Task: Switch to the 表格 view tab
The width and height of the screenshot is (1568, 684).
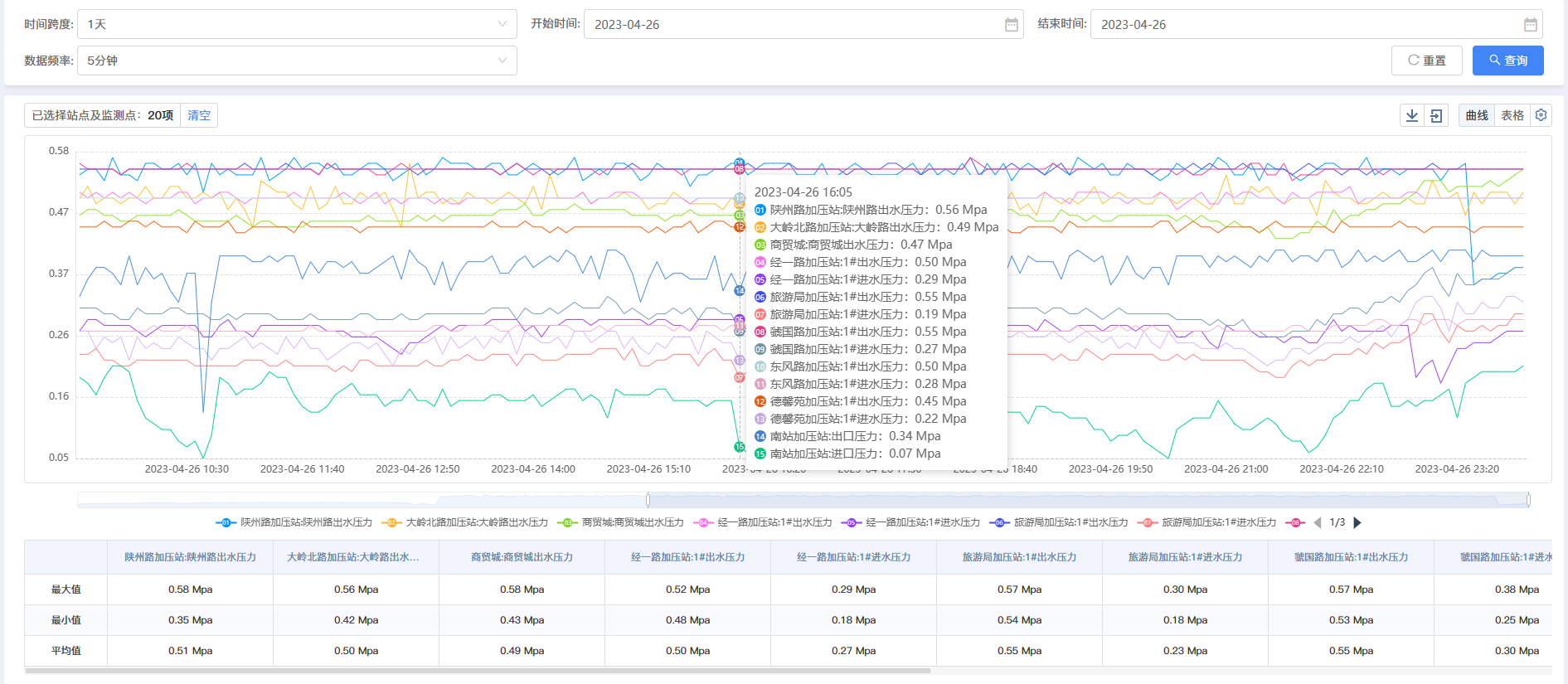Action: [1512, 116]
